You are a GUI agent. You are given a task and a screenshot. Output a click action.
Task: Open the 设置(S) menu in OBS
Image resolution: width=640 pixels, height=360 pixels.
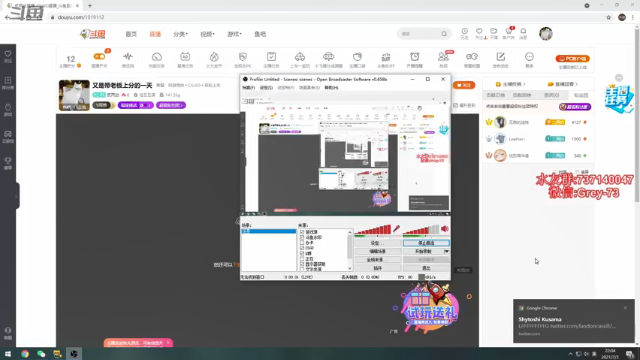point(266,88)
